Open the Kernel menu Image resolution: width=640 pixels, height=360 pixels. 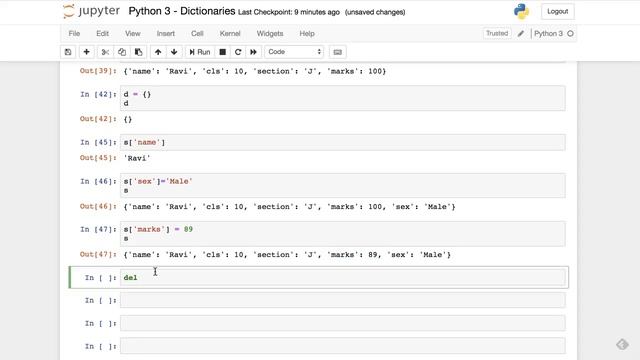tap(230, 33)
